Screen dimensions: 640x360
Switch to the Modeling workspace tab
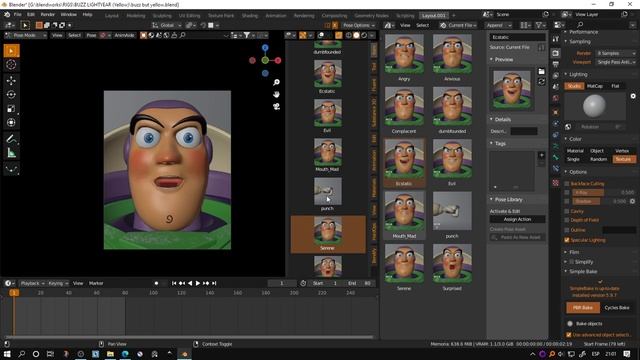[x=136, y=16]
